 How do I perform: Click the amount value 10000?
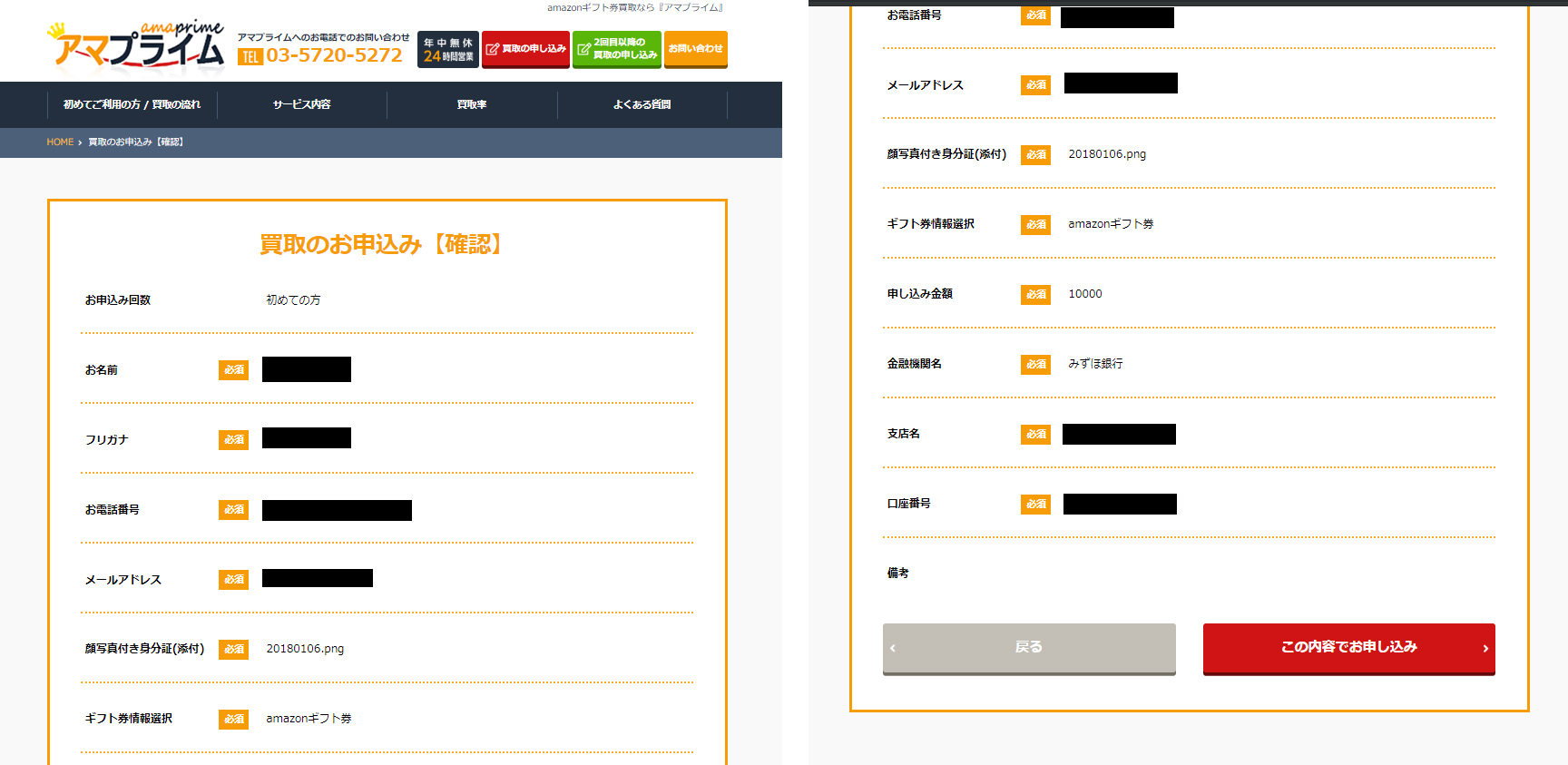pyautogui.click(x=1085, y=294)
